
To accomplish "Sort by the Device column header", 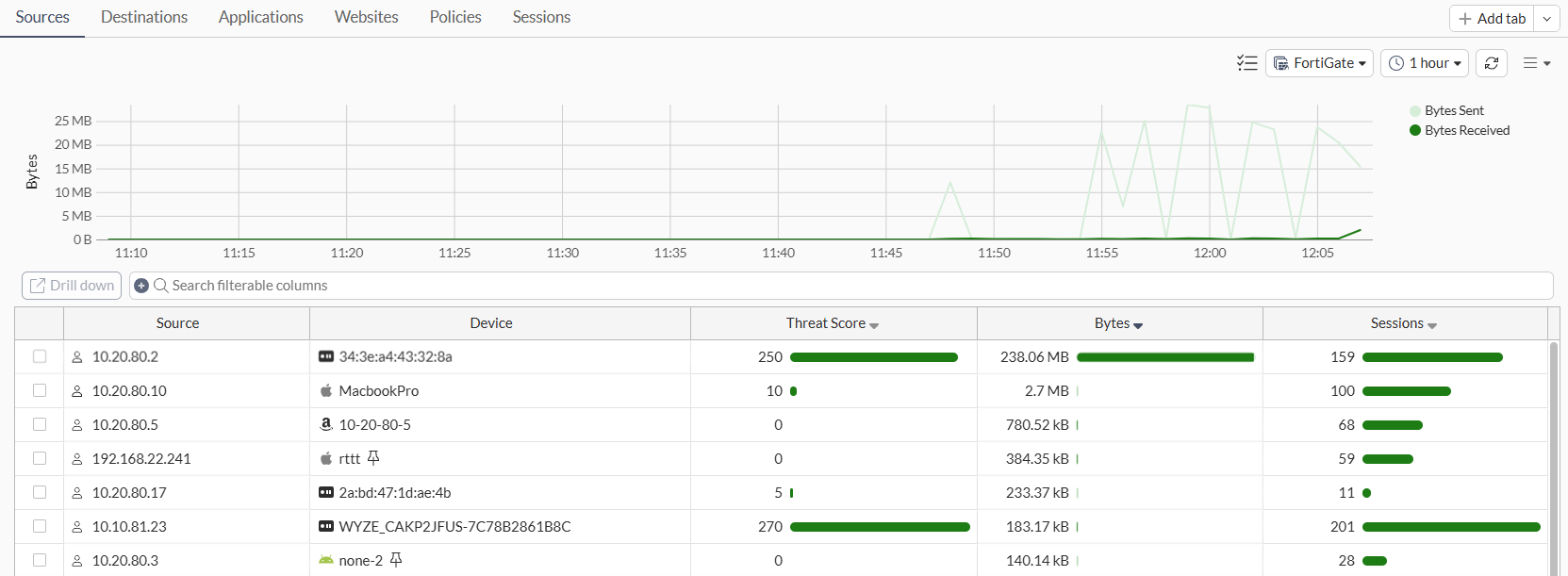I will (491, 323).
